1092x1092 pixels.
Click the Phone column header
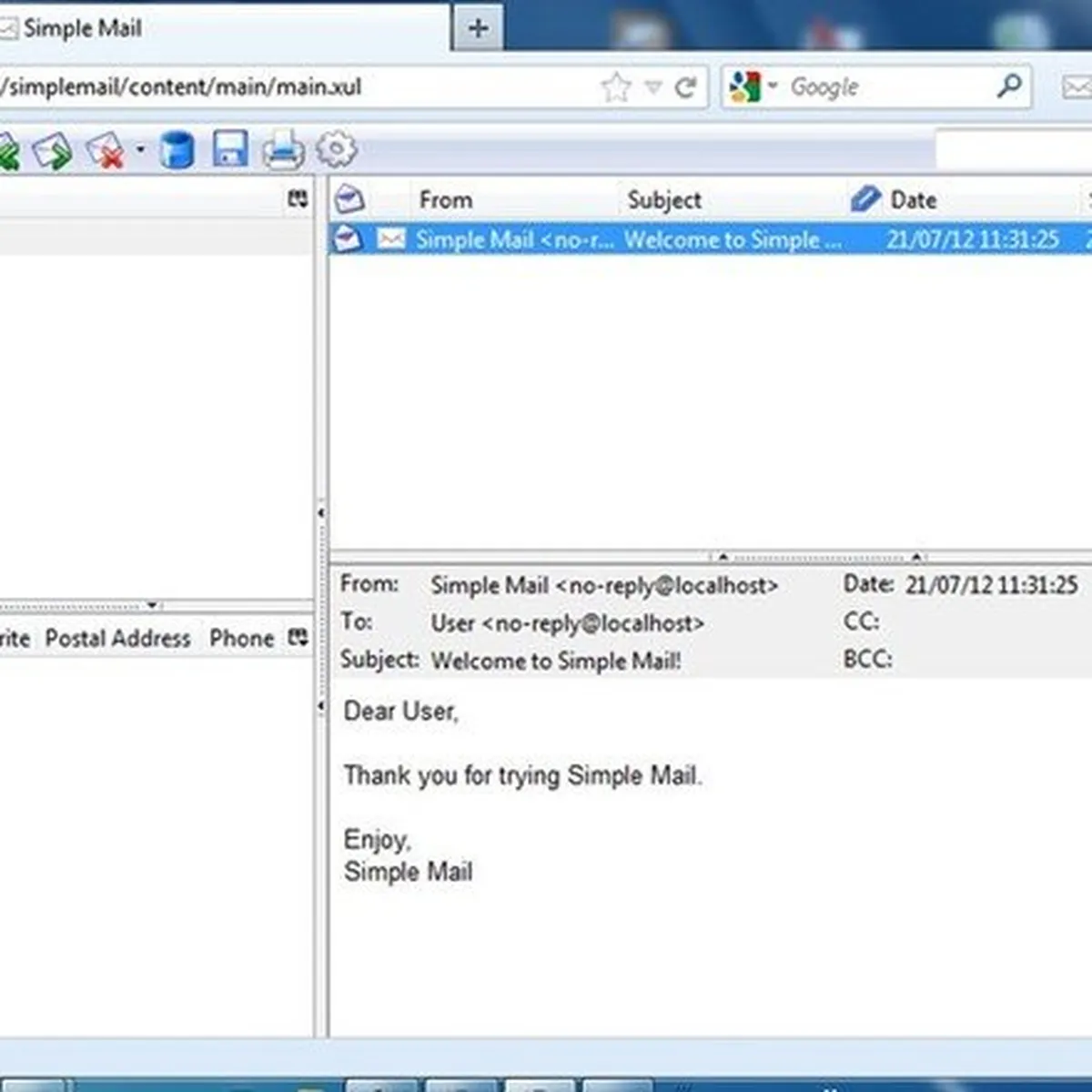point(241,638)
